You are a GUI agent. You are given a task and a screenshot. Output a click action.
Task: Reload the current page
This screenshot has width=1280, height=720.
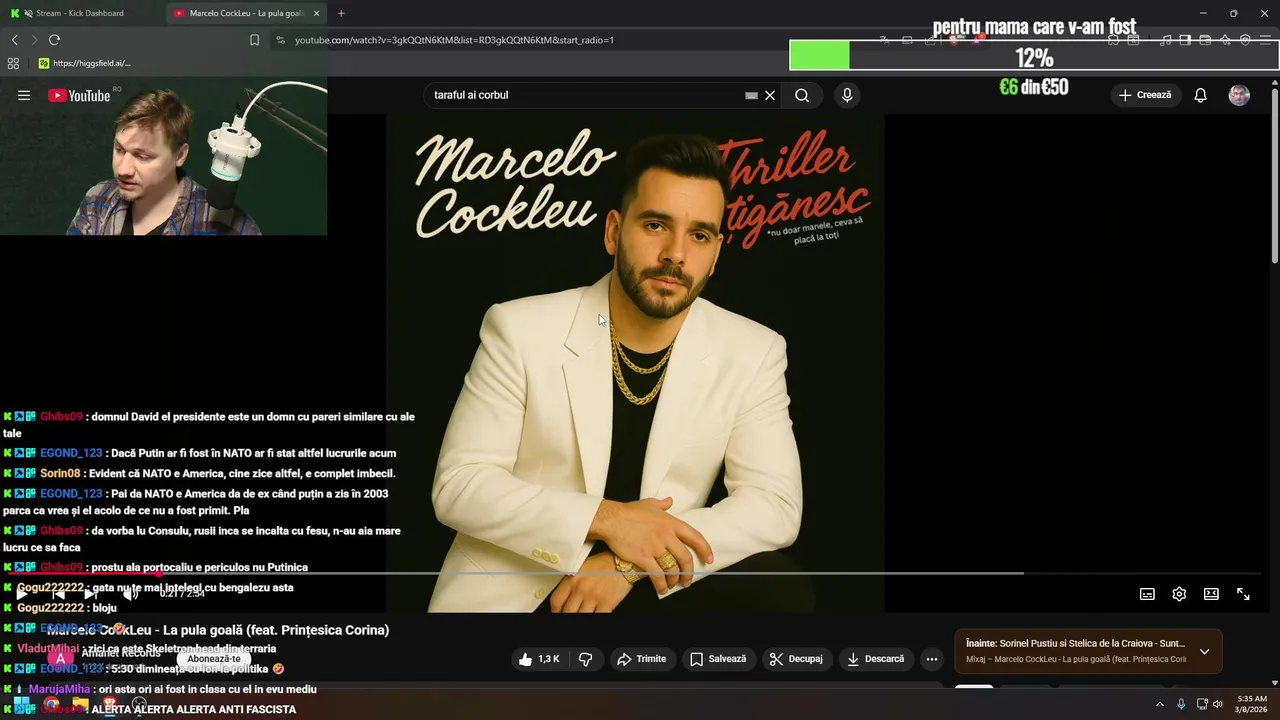point(54,40)
